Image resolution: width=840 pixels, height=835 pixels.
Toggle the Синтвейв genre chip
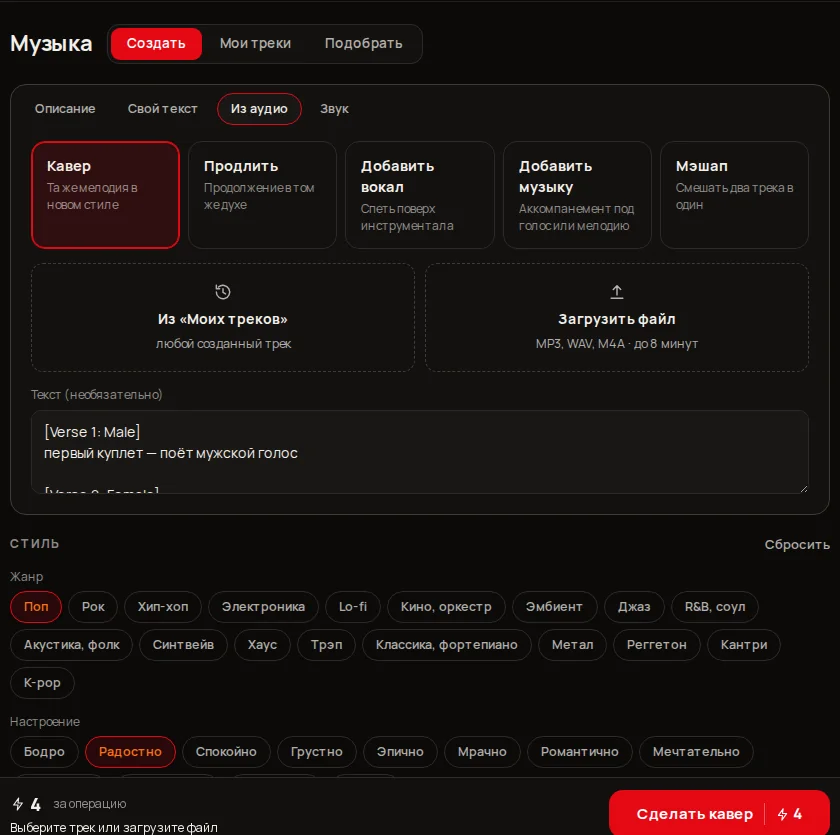[x=183, y=645]
